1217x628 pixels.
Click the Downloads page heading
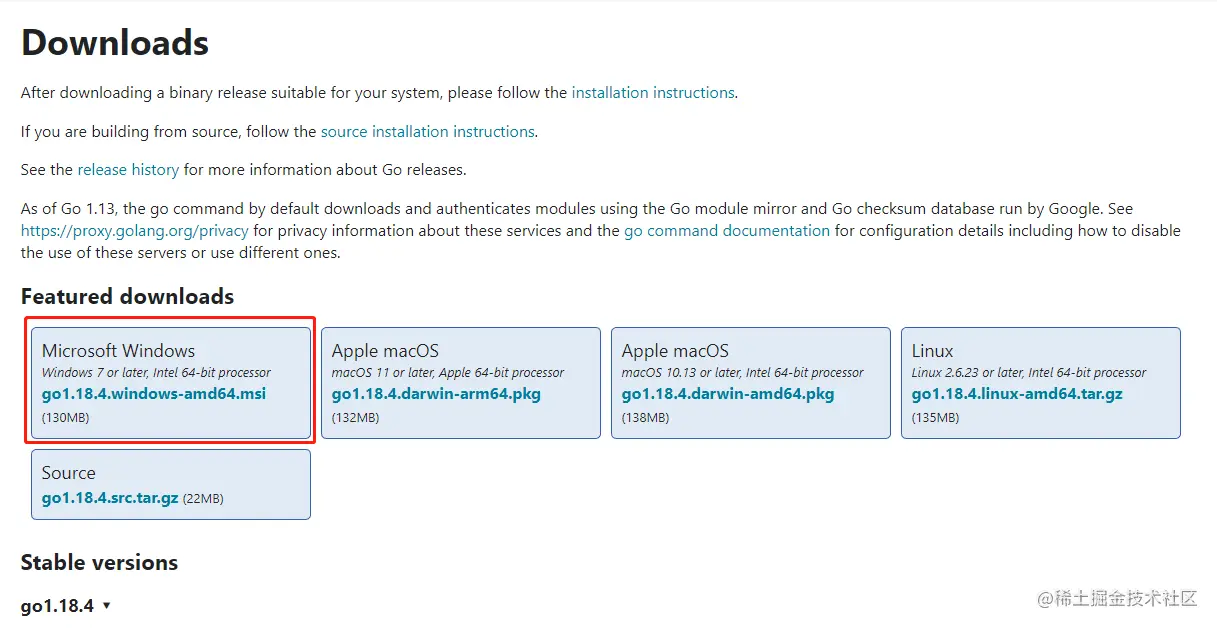click(x=115, y=43)
